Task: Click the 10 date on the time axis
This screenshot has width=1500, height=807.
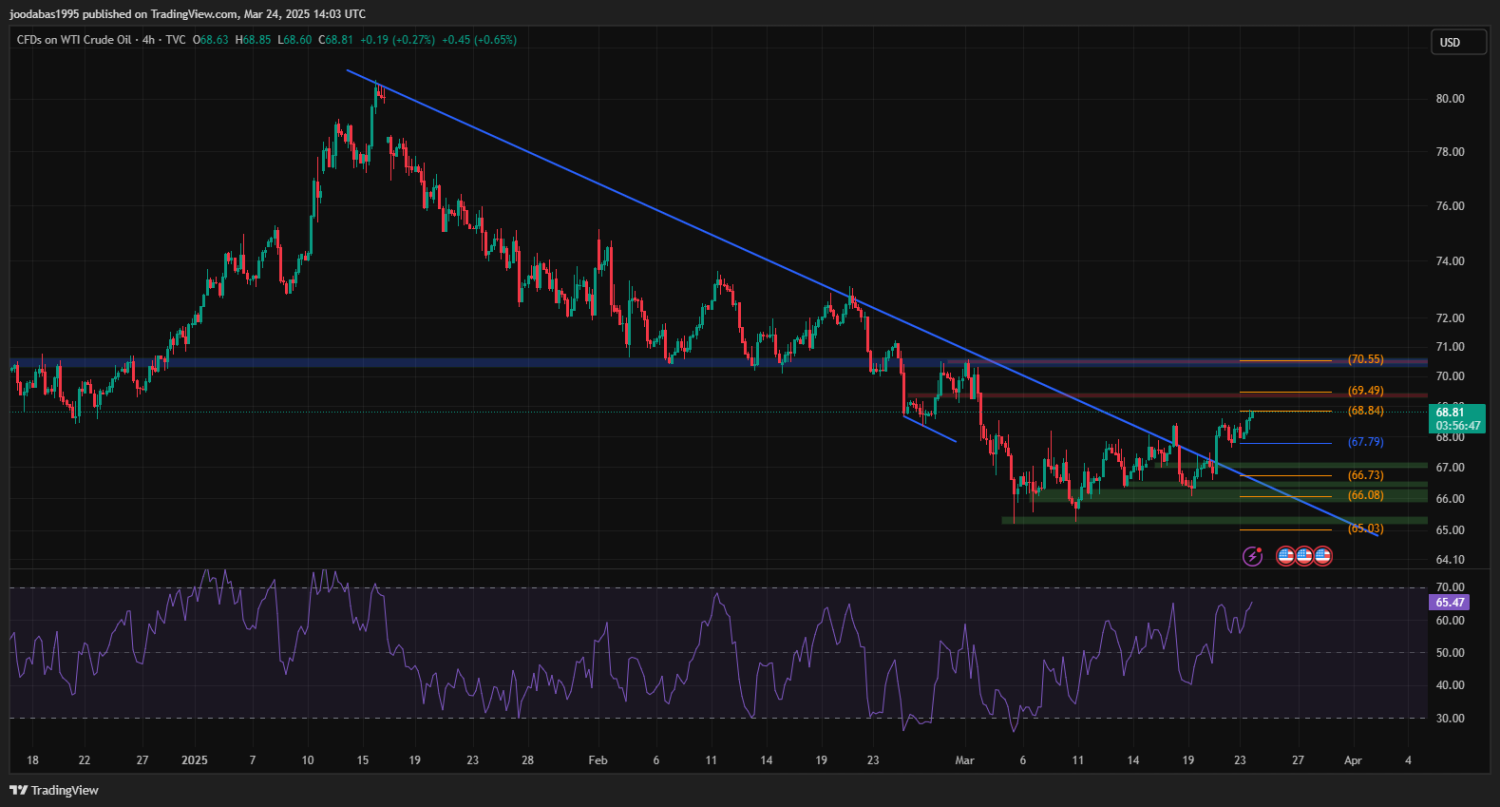Action: click(x=306, y=761)
